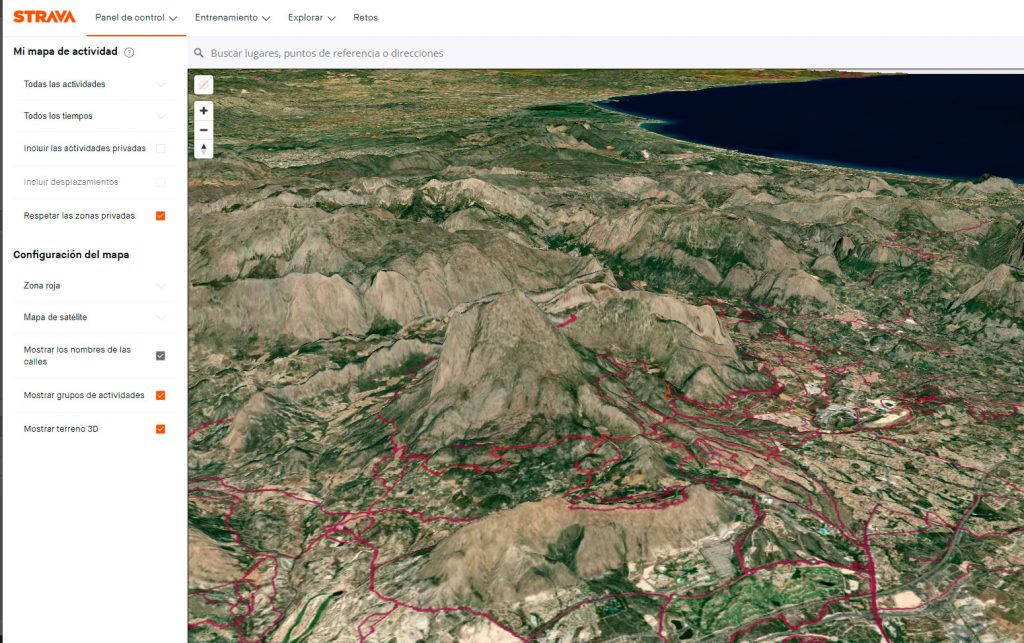Open the Entrenamiento menu
The width and height of the screenshot is (1024, 643).
pyautogui.click(x=232, y=18)
